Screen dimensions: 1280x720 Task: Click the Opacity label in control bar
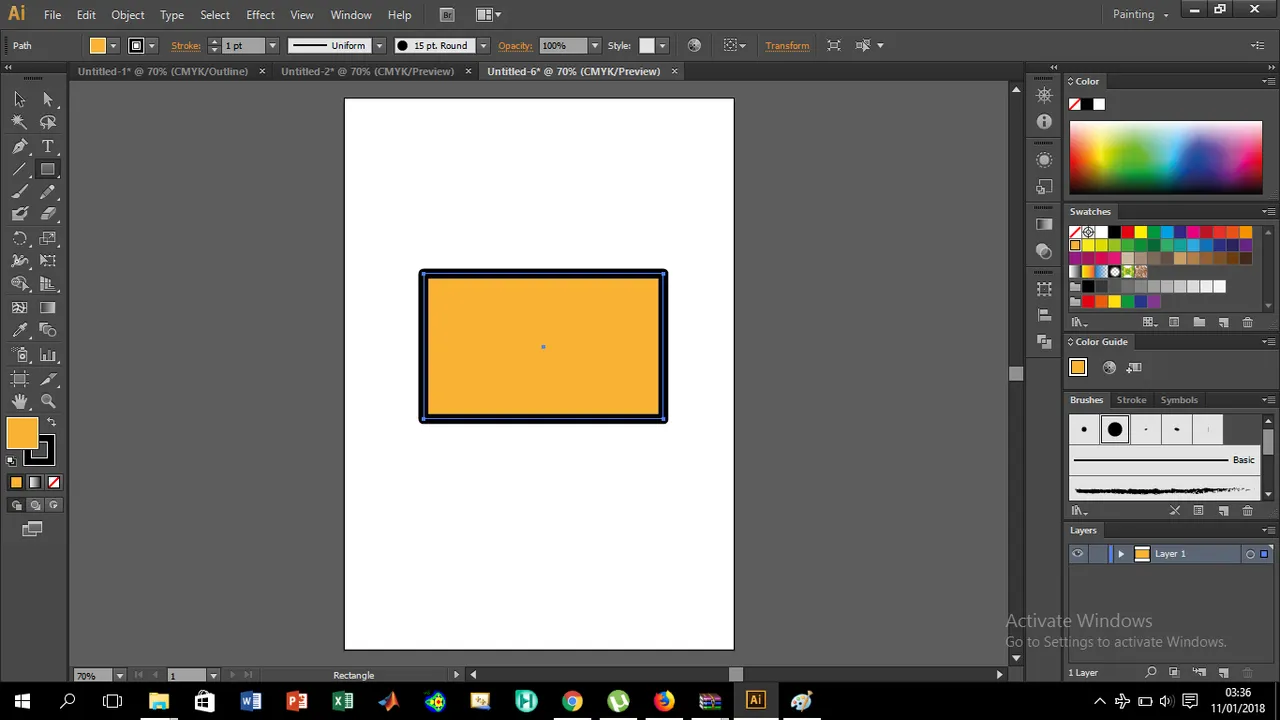[x=515, y=46]
